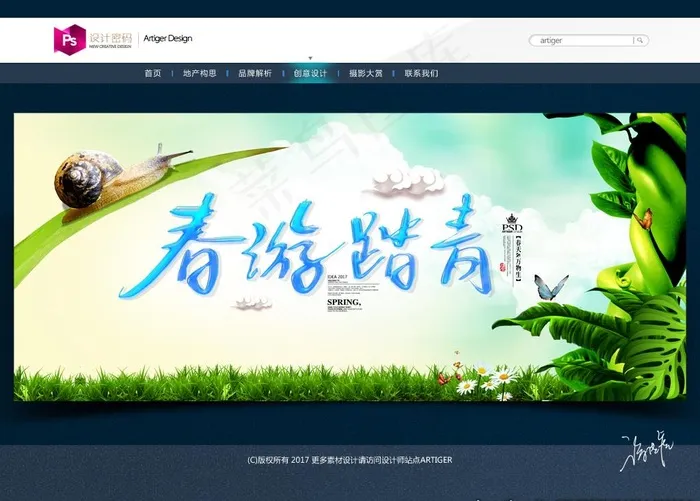The width and height of the screenshot is (700, 501).
Task: Click the pink Ps logo icon
Action: click(x=69, y=39)
